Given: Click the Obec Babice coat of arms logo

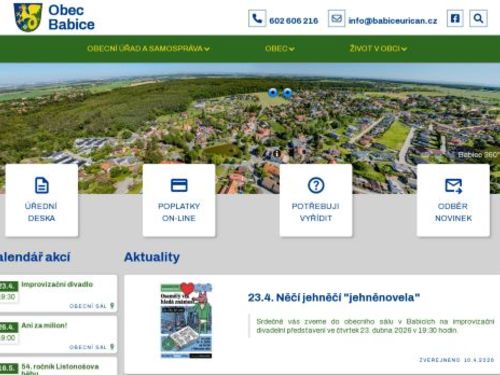Looking at the screenshot, I should 27,17.
